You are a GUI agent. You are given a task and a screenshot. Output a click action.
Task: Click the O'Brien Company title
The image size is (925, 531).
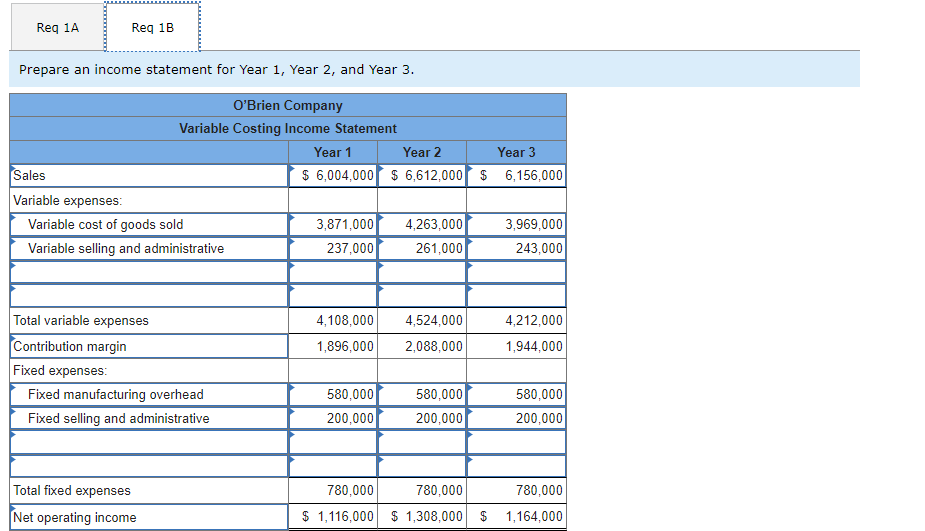click(x=288, y=106)
